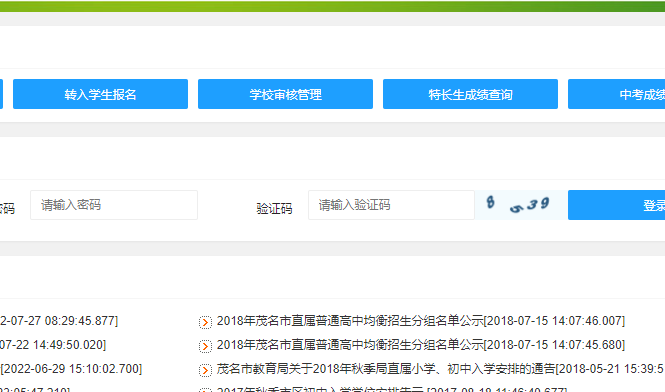Open the 转入学生报名 page
This screenshot has width=665, height=392.
tap(101, 94)
